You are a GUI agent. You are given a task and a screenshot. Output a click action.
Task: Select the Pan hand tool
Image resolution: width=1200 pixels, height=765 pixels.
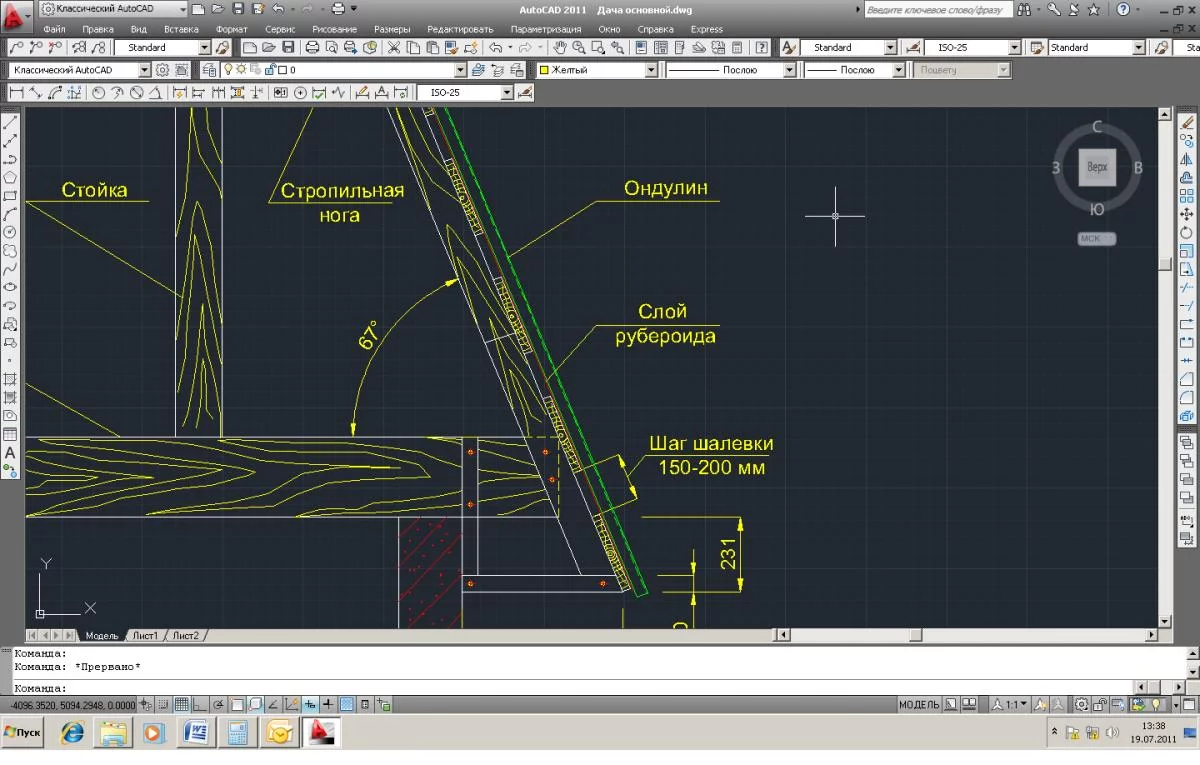560,48
